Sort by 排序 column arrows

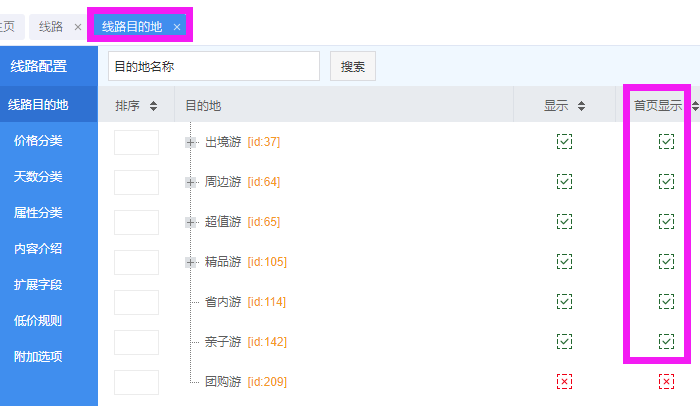click(153, 105)
